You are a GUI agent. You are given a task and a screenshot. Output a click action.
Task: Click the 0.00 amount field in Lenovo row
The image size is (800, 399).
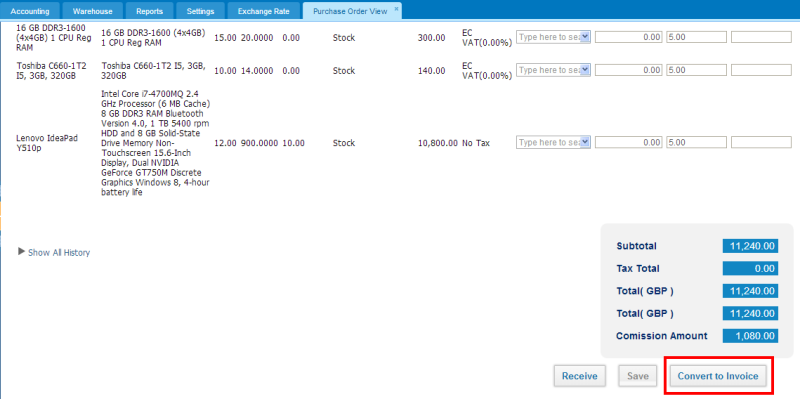(629, 142)
